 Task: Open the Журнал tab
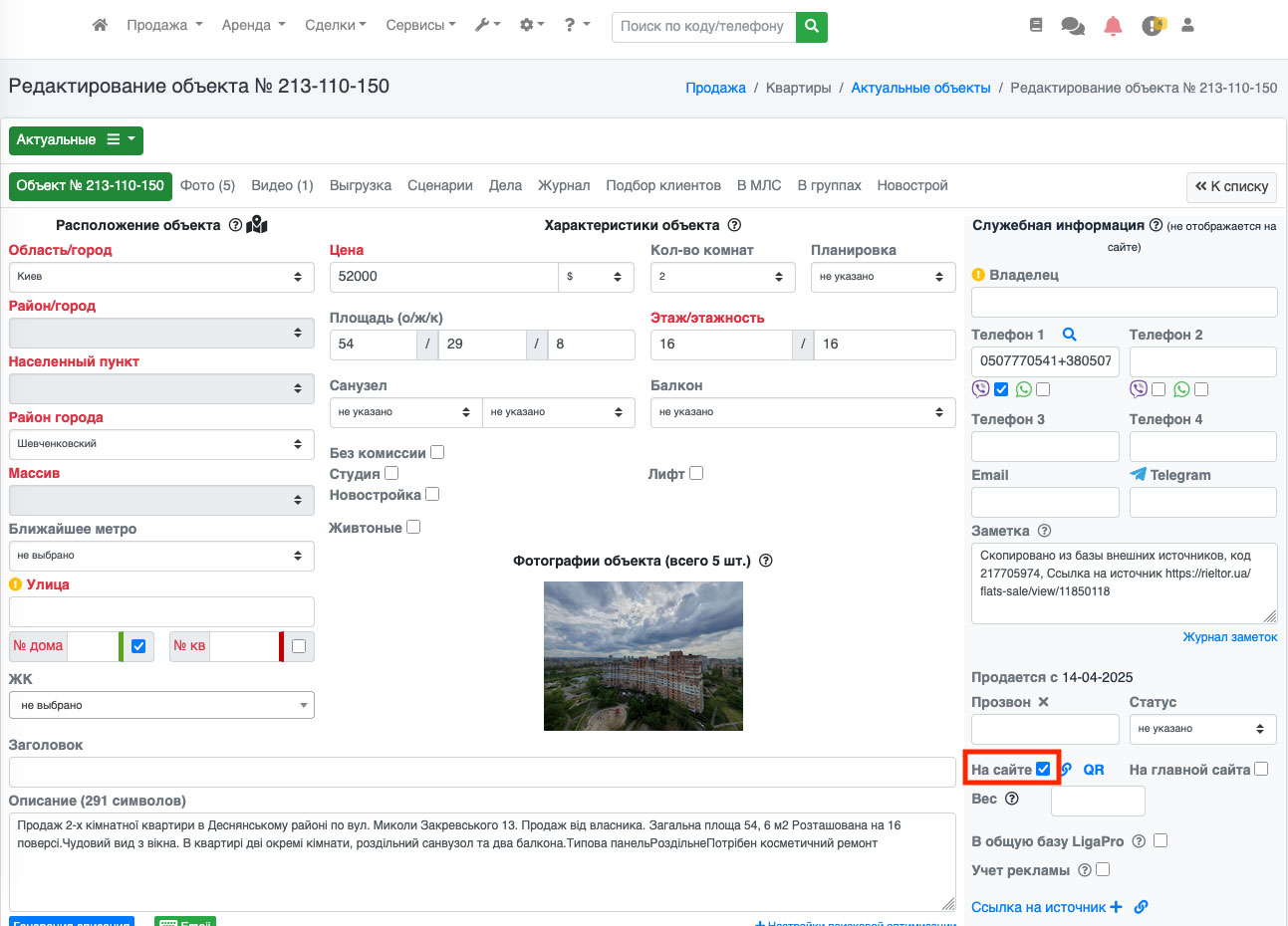click(x=564, y=185)
